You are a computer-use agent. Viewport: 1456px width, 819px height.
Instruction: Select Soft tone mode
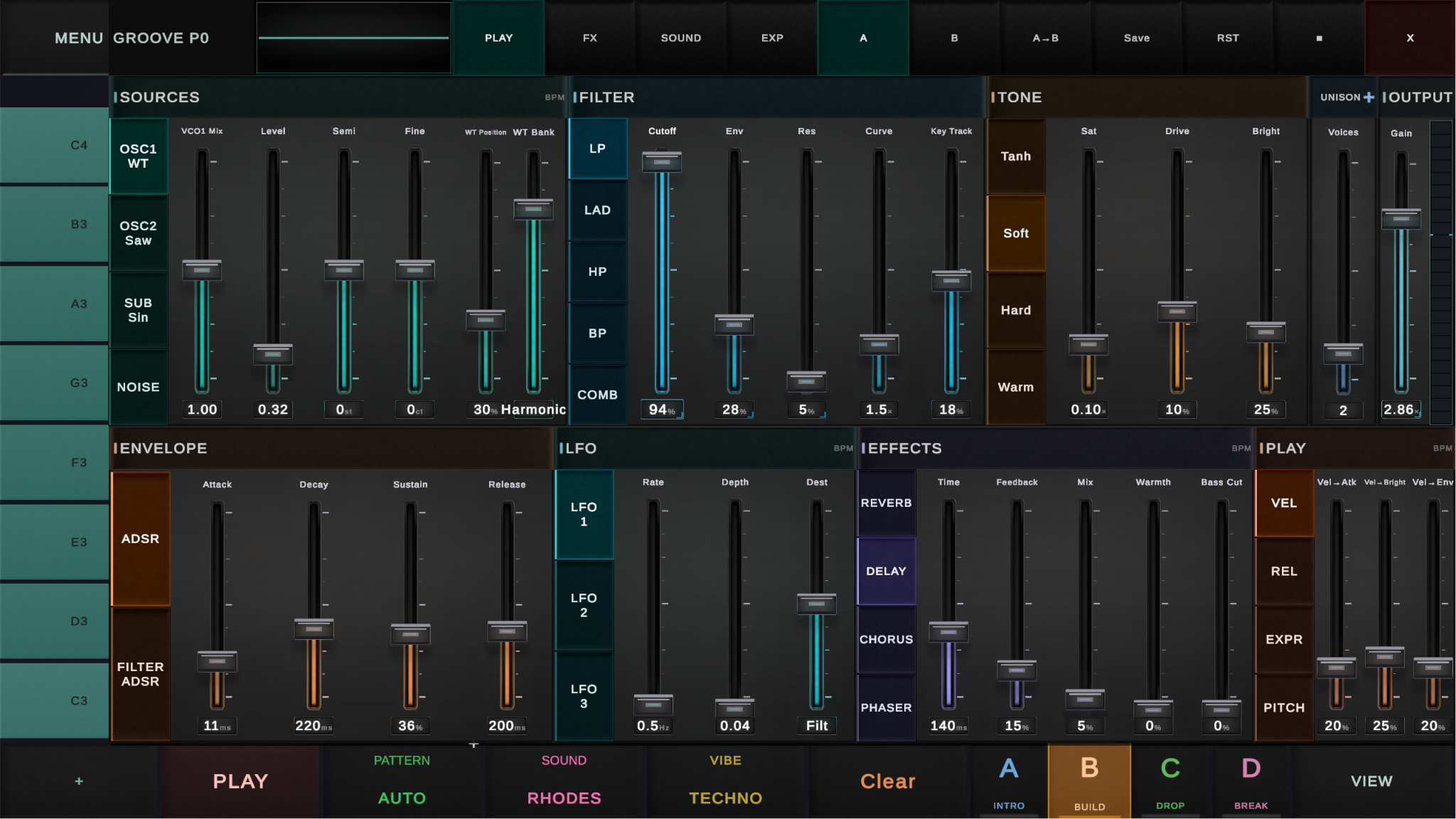1016,233
